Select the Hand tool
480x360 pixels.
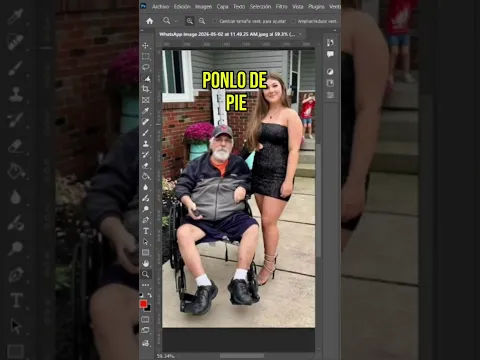pyautogui.click(x=146, y=264)
